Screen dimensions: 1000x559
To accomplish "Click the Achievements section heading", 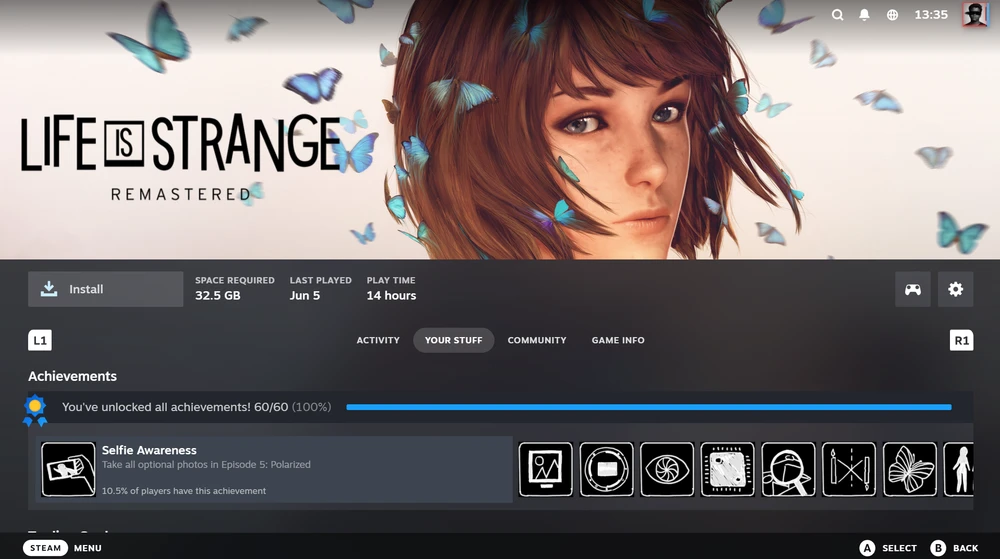I will pyautogui.click(x=72, y=376).
